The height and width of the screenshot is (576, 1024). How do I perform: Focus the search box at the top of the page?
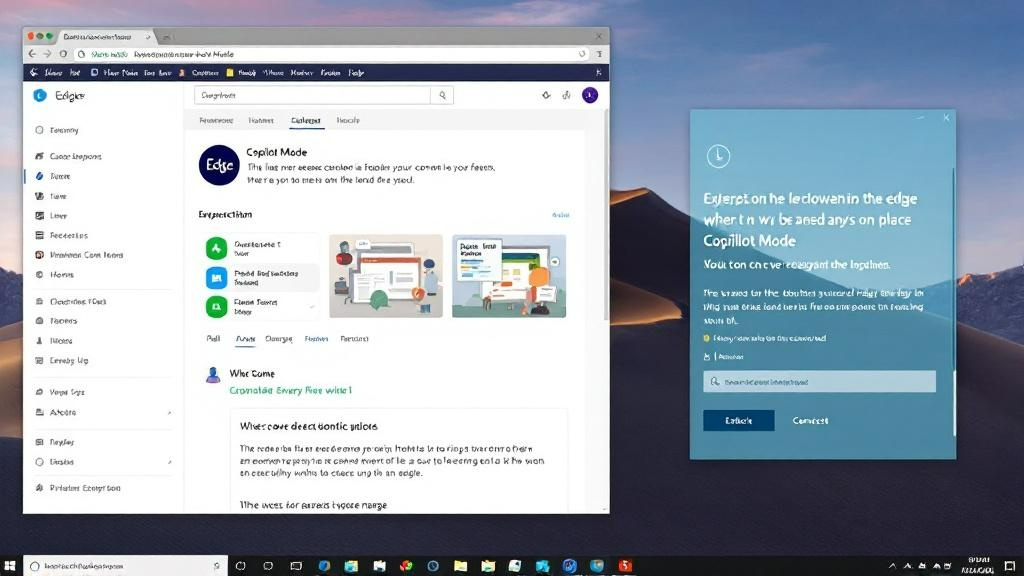tap(312, 95)
